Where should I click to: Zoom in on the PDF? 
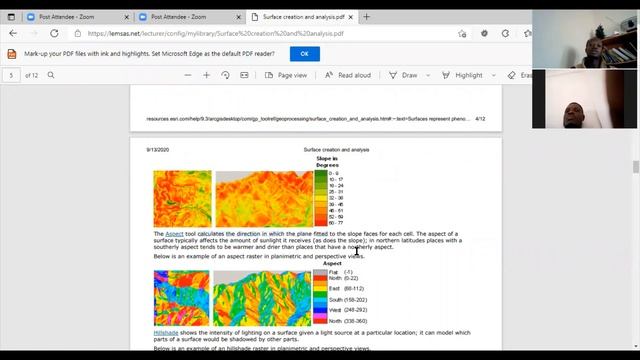[207, 75]
